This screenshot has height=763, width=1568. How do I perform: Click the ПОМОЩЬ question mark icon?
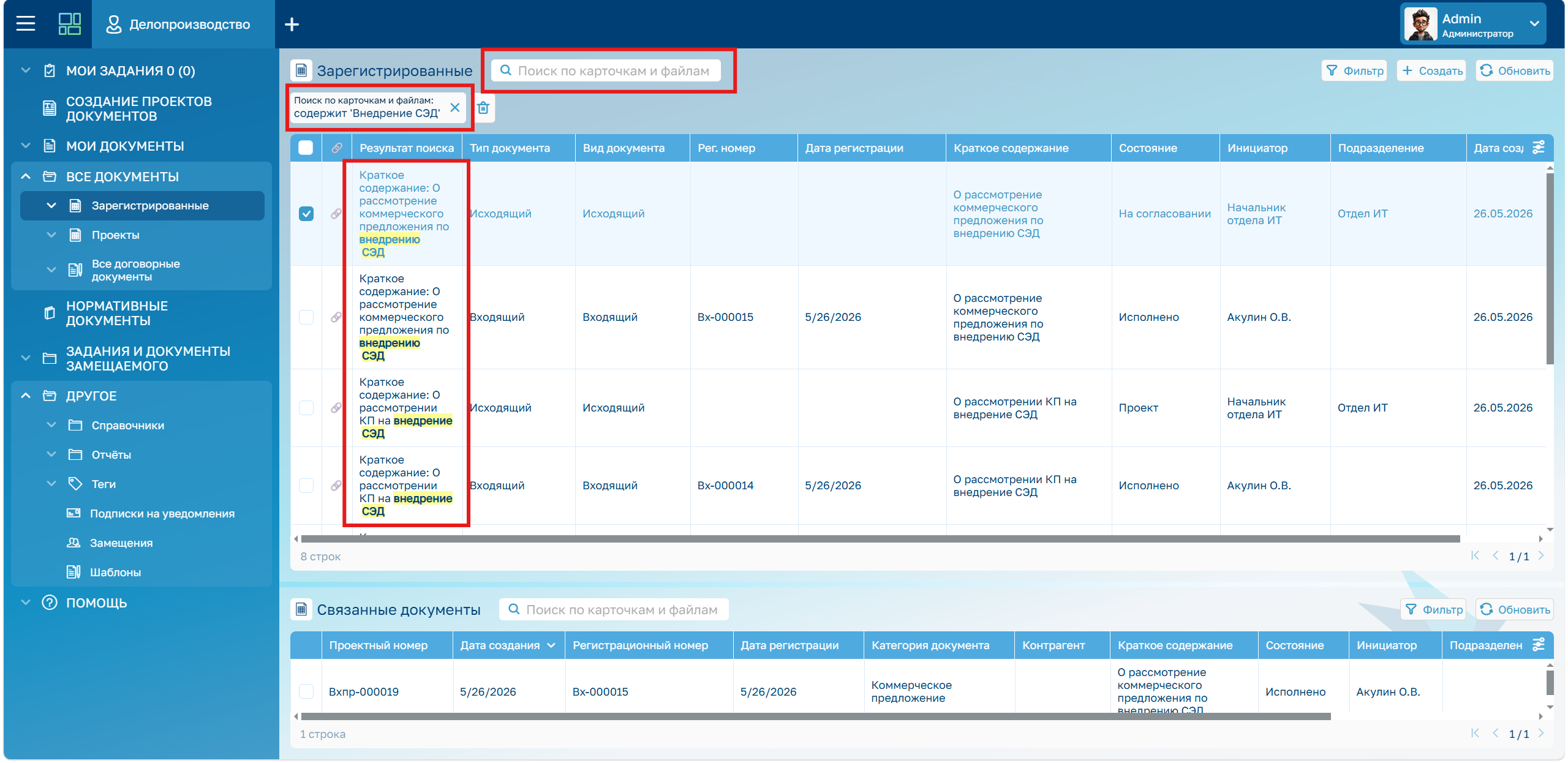50,603
